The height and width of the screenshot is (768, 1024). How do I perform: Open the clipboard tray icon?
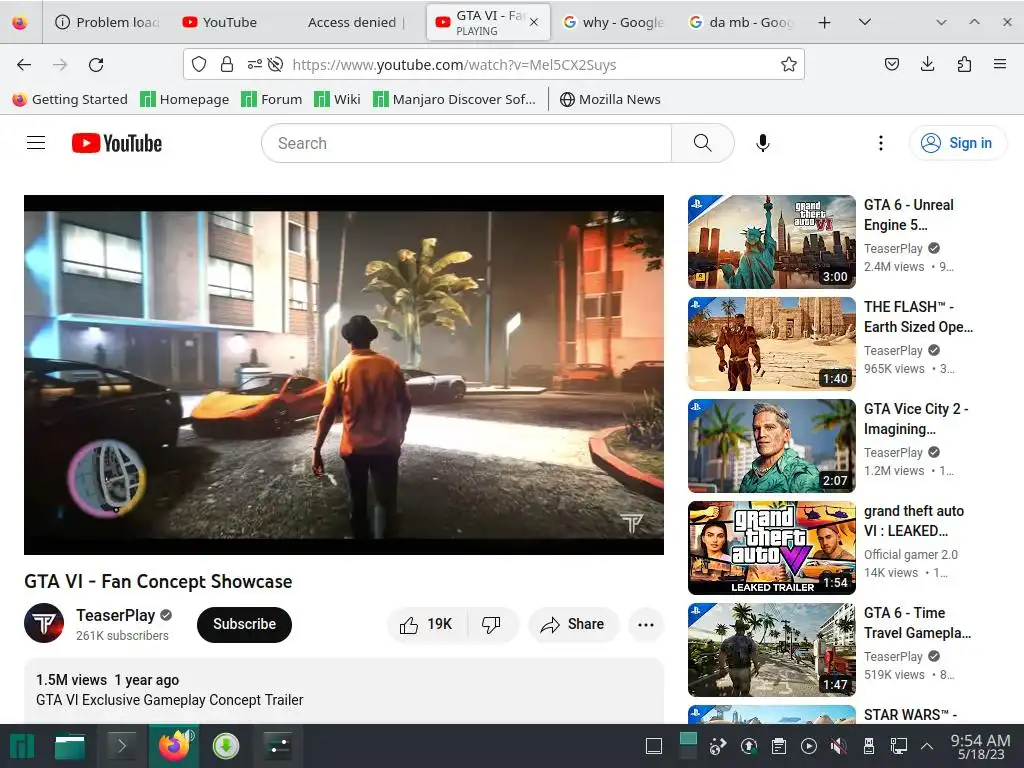[778, 746]
